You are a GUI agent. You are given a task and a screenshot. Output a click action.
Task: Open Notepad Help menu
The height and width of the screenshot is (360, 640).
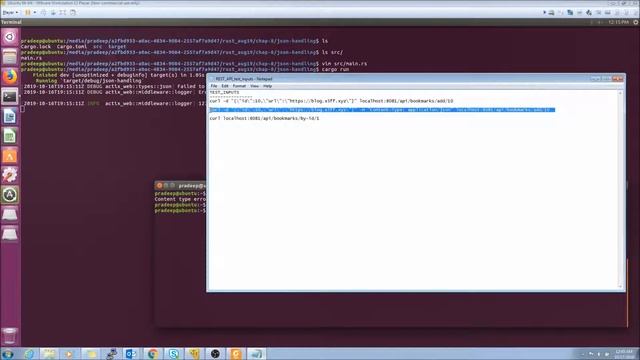[x=267, y=86]
